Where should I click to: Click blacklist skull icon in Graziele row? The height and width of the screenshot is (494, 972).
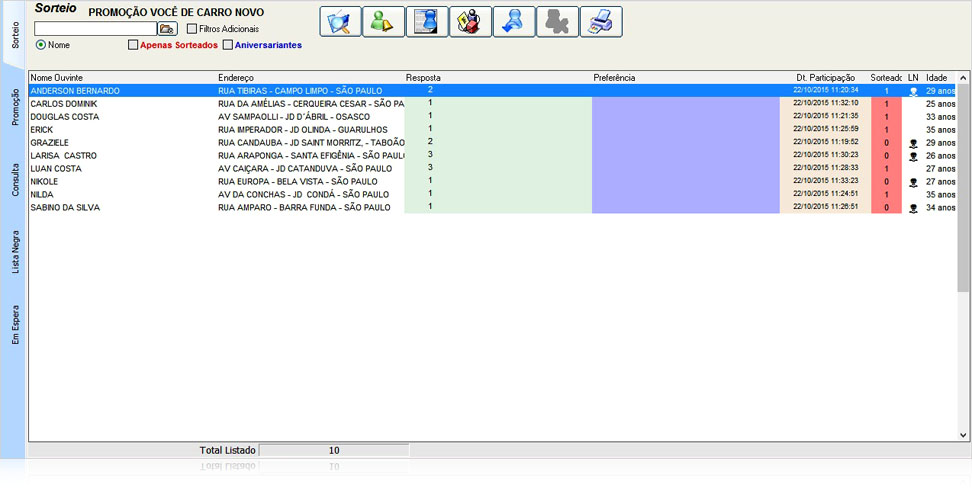click(x=913, y=143)
